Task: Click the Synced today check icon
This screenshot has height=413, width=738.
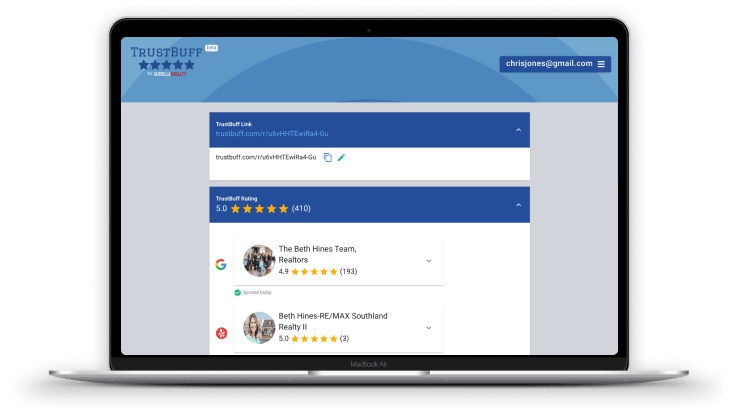Action: point(238,292)
